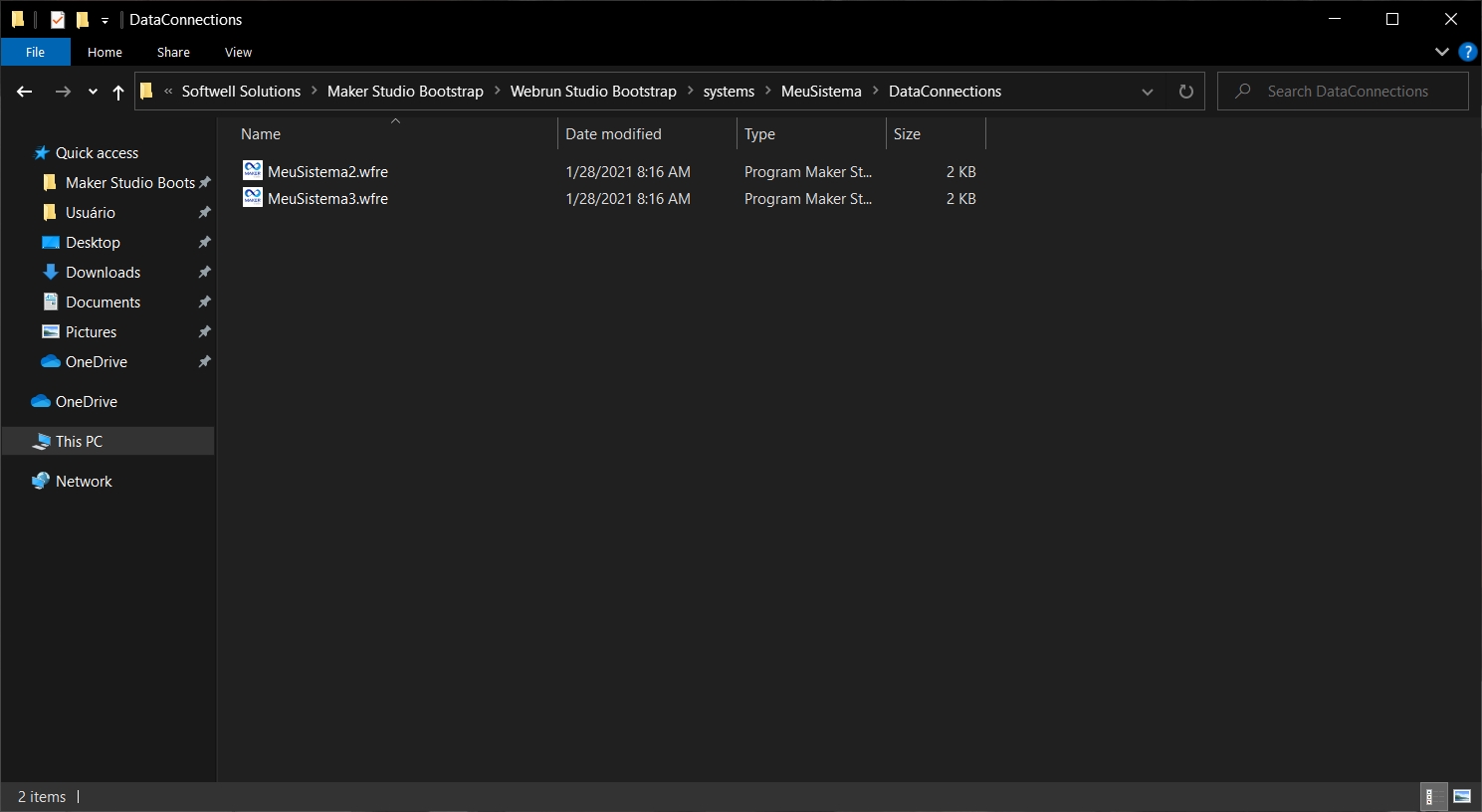Sort files by Date modified column
Viewport: 1482px width, 812px height.
point(613,134)
